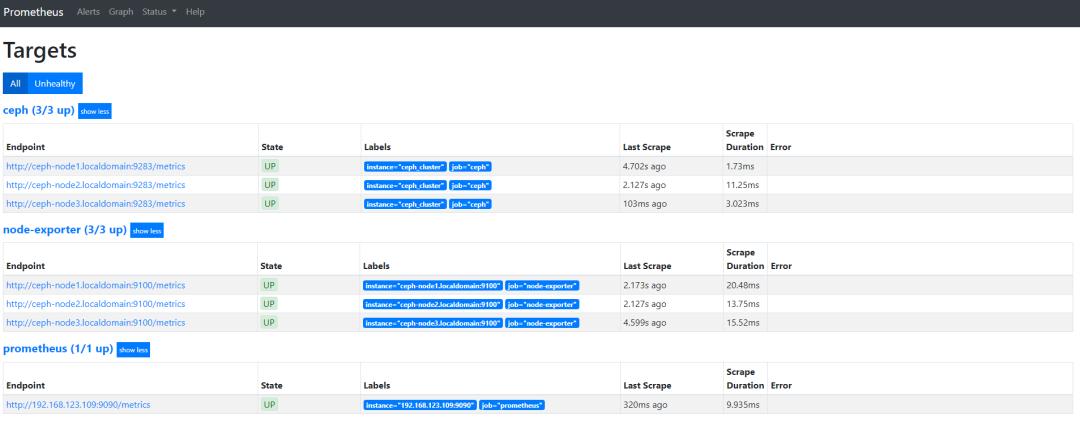1080x431 pixels.
Task: Click last scrape value 4.702s ago
Action: tap(645, 166)
